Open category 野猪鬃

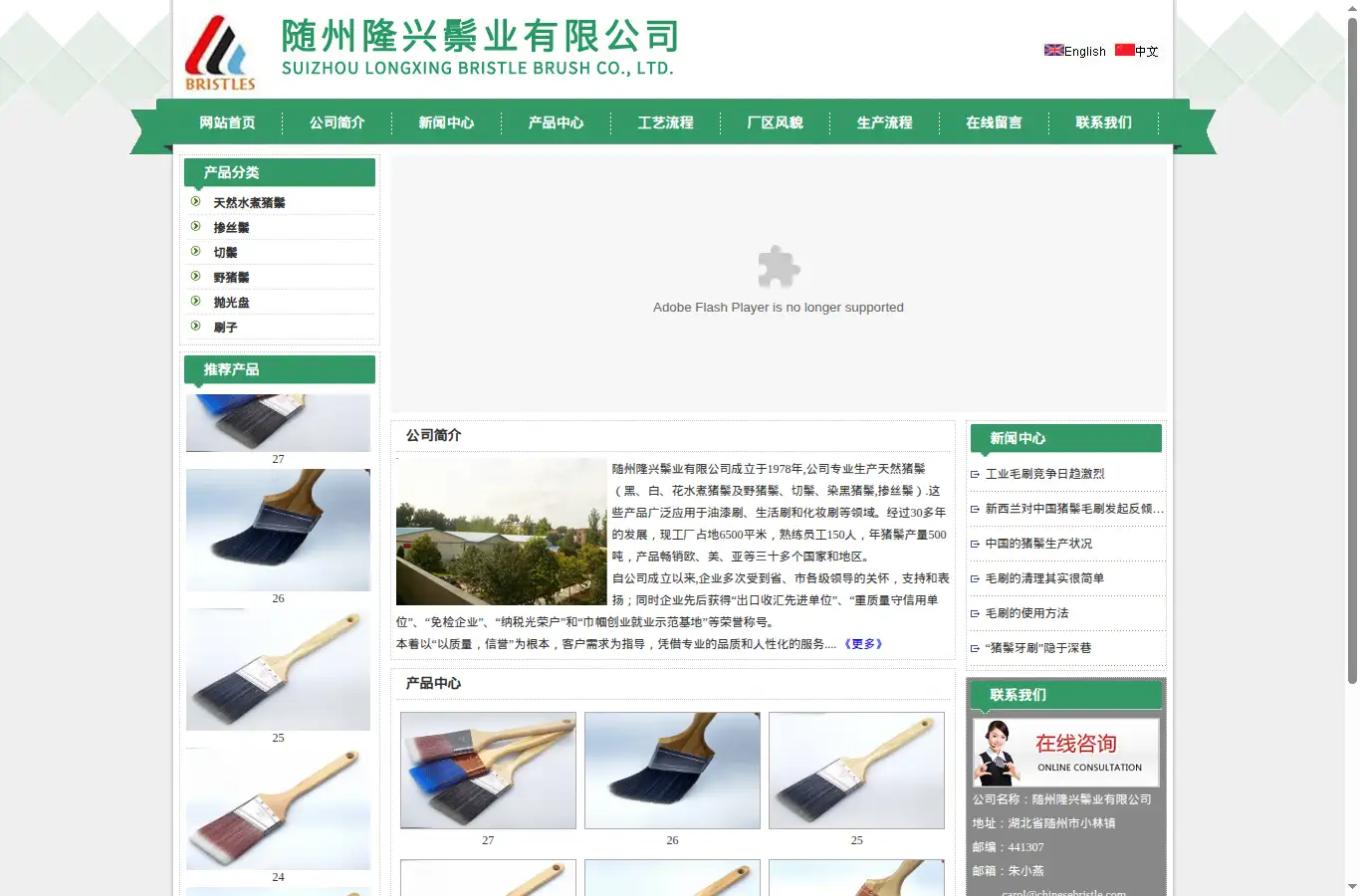[x=231, y=278]
